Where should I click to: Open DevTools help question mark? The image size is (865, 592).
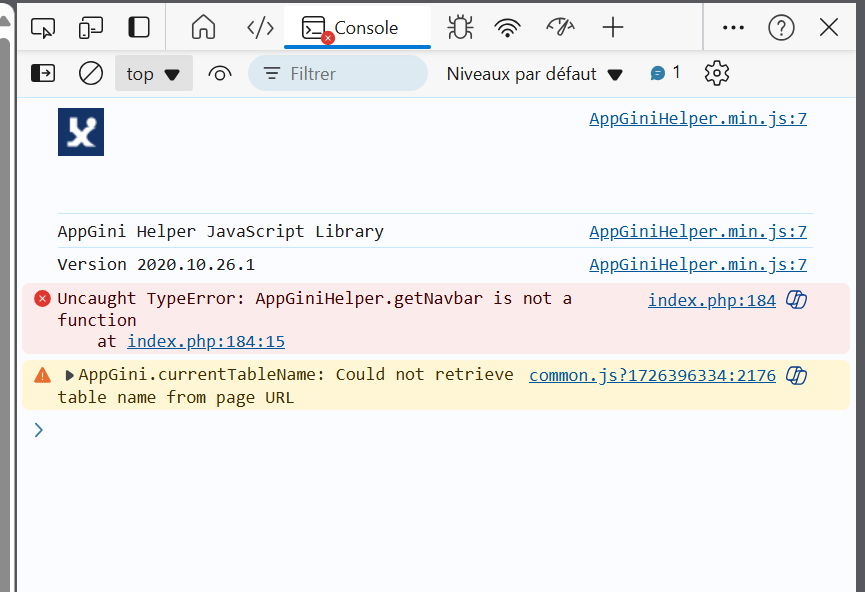click(781, 27)
